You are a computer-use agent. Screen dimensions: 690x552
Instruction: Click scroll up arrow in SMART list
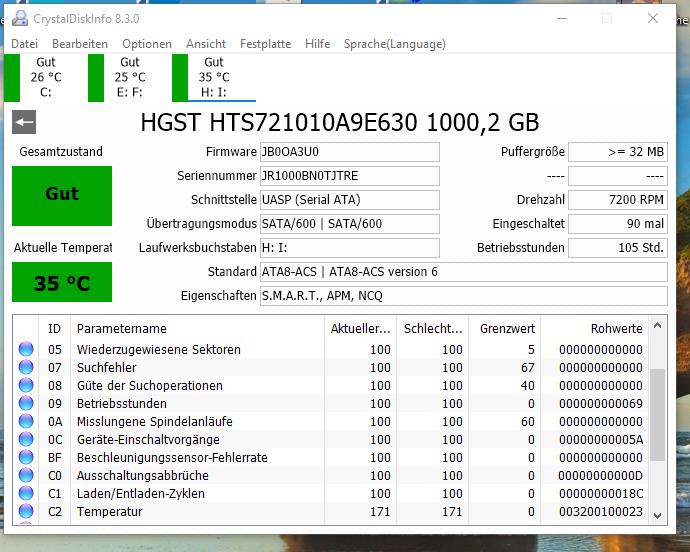point(657,326)
